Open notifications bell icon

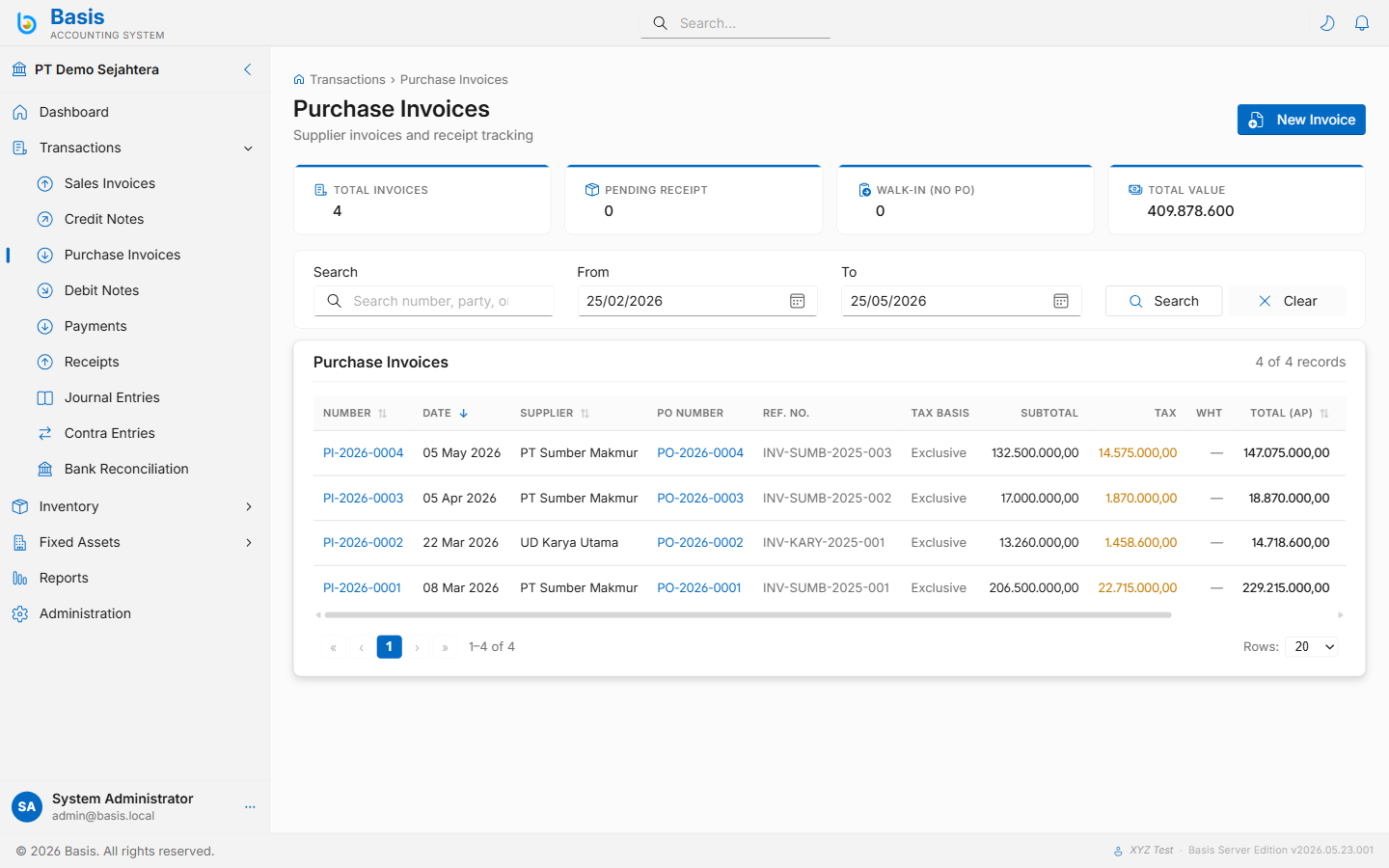tap(1362, 23)
